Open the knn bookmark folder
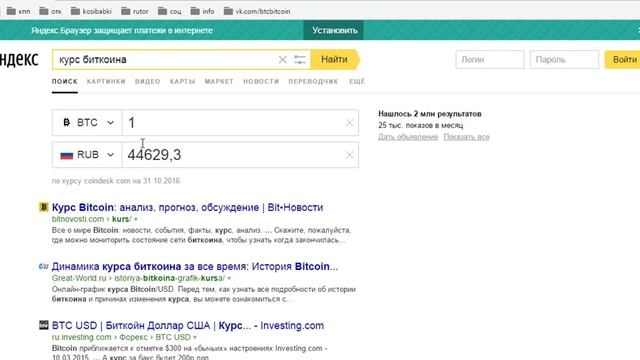The image size is (640, 360). (x=19, y=11)
